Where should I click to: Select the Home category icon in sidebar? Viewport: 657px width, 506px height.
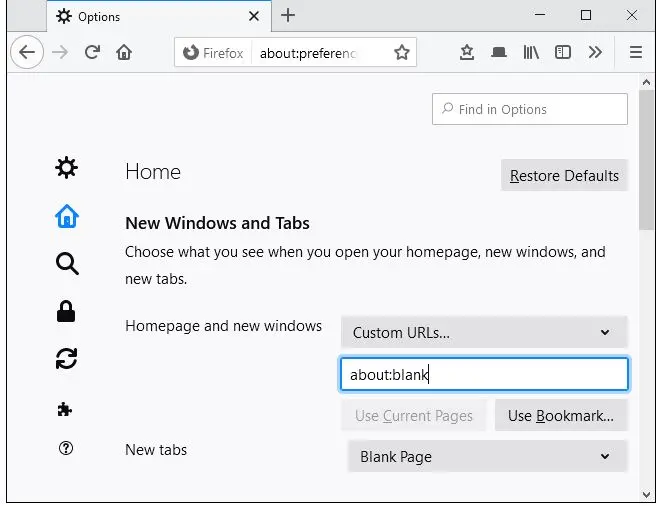pyautogui.click(x=66, y=216)
